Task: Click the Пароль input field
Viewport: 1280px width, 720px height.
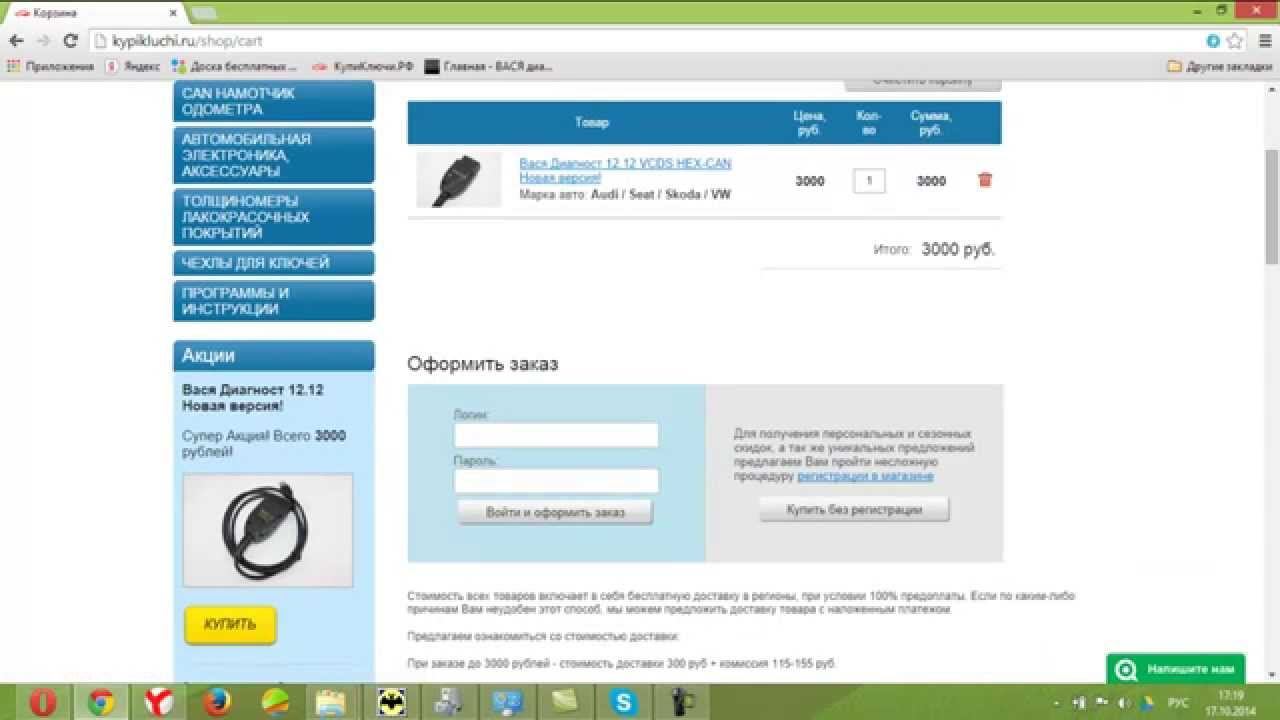Action: click(556, 481)
